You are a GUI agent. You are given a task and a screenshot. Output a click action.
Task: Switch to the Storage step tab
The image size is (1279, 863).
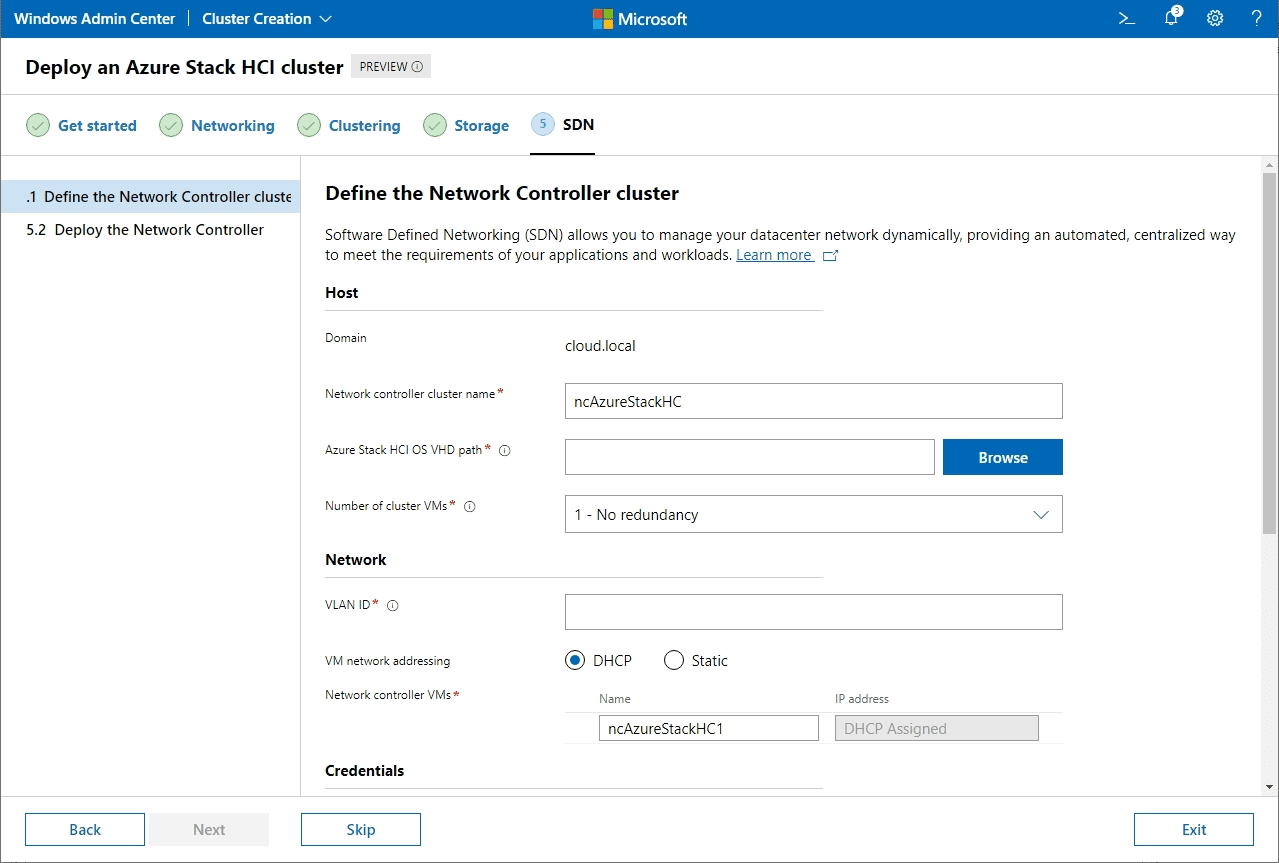[481, 126]
